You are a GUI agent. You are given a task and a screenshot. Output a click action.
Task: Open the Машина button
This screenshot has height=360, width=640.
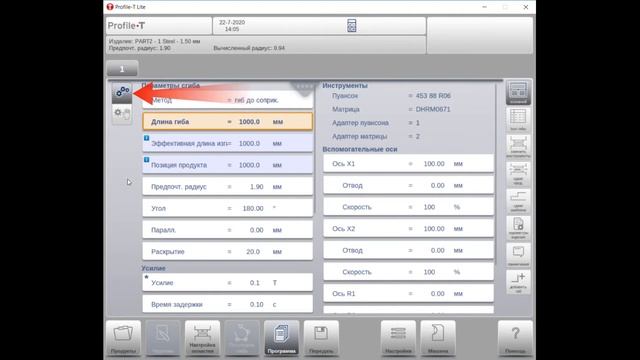438,338
